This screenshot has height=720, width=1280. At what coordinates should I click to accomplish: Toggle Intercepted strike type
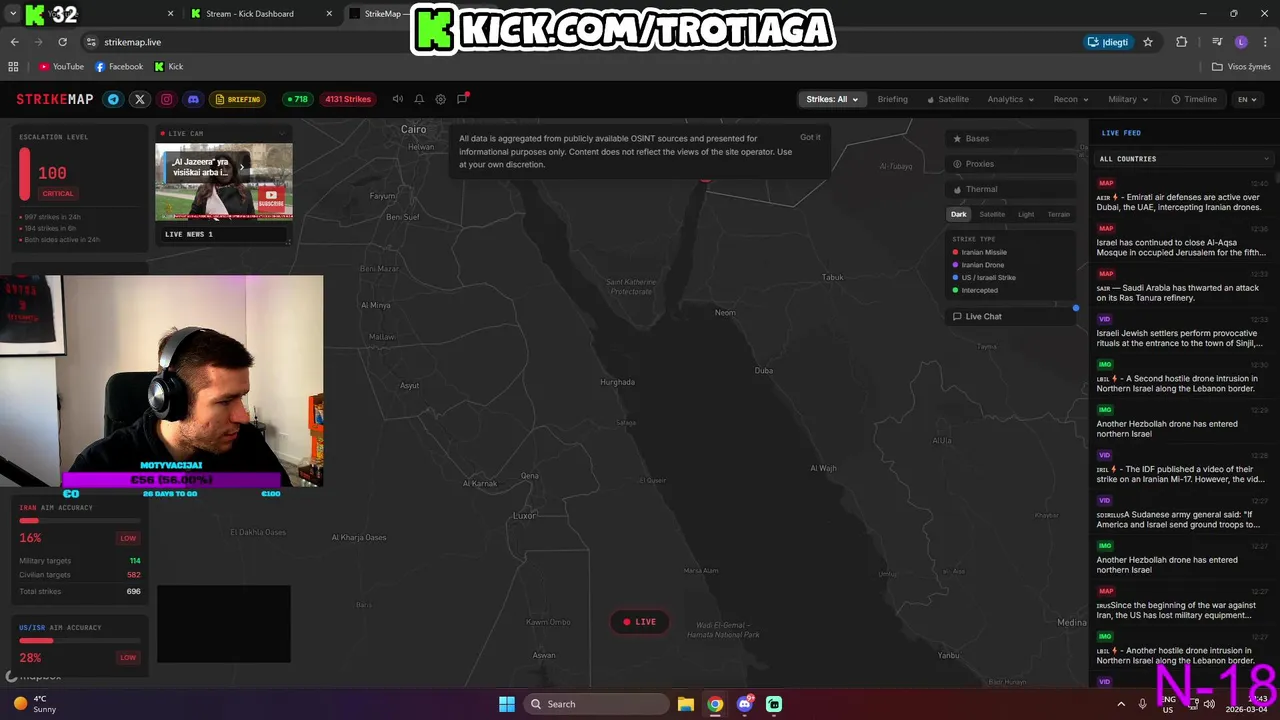click(x=975, y=290)
